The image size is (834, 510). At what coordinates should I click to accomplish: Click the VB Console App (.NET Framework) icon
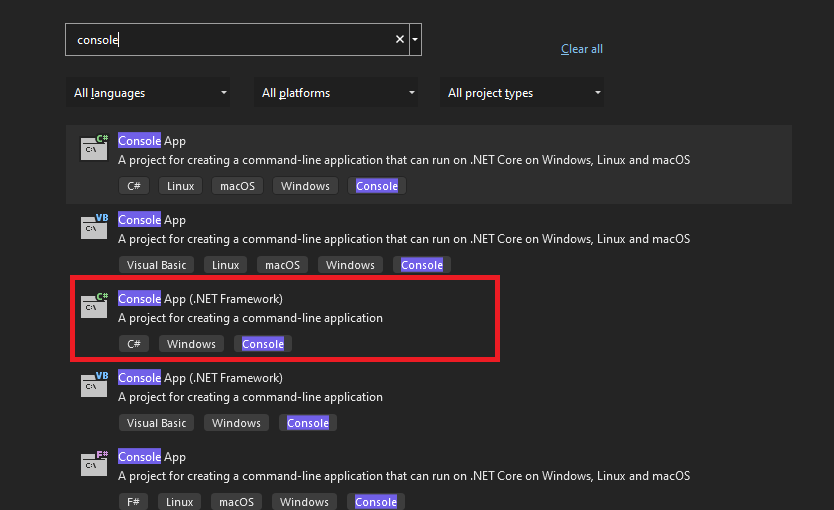pyautogui.click(x=94, y=384)
